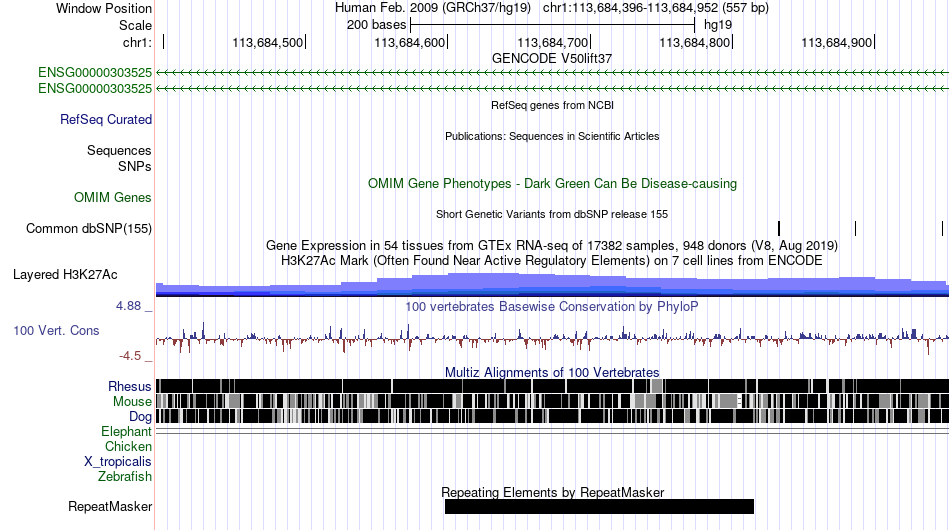Click the Rhesus alignment bar
Image resolution: width=950 pixels, height=530 pixels.
point(552,386)
